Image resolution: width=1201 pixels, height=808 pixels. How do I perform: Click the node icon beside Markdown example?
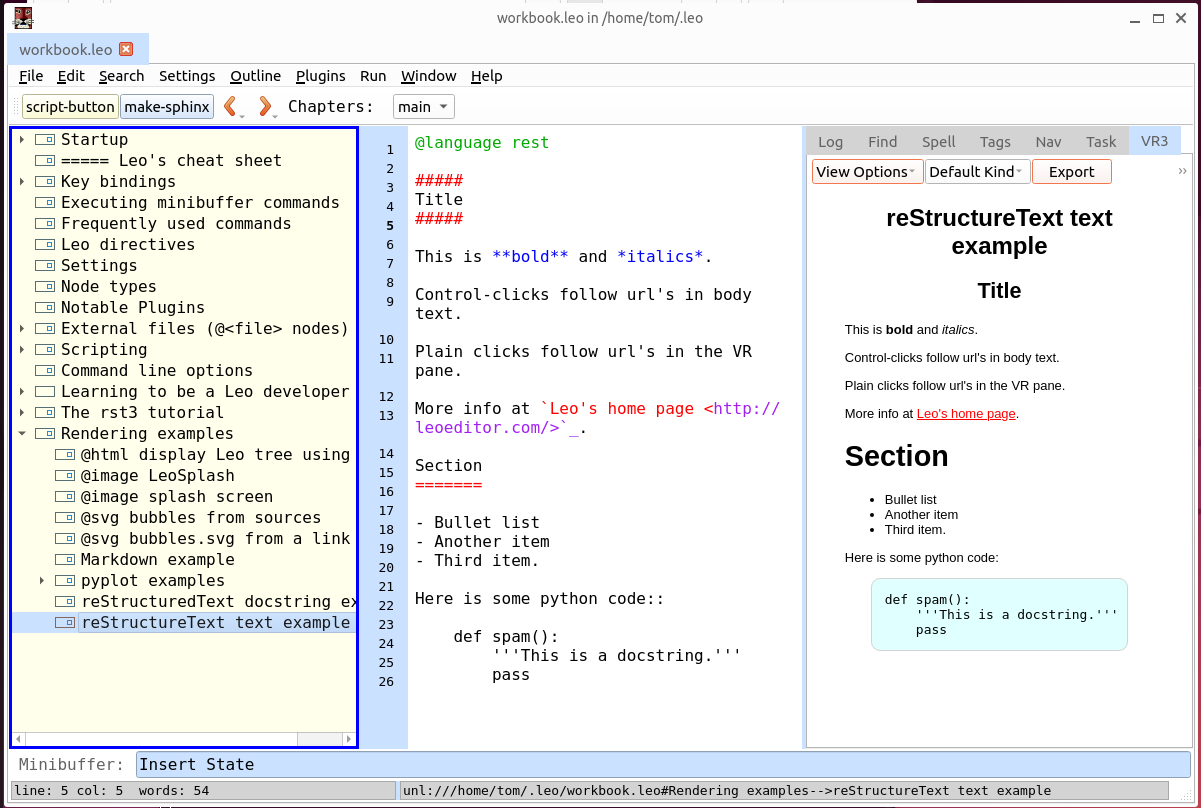(x=65, y=560)
